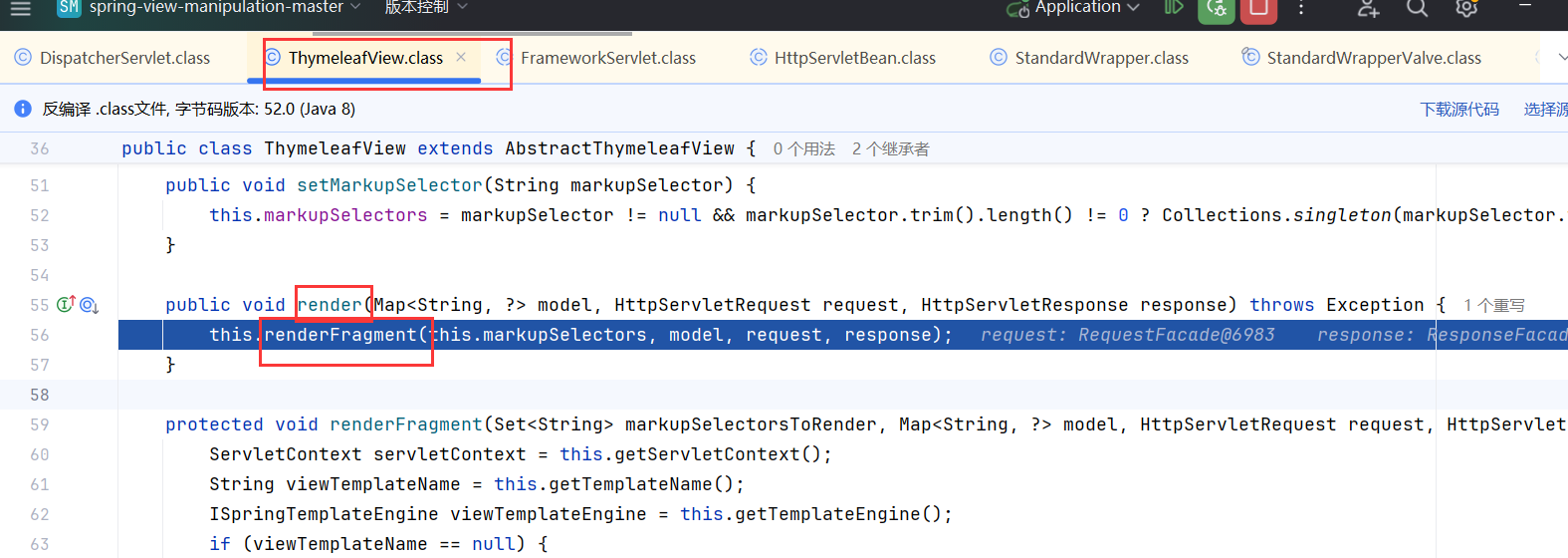Open the more actions vertical dots
This screenshot has height=558, width=1568.
(x=1301, y=9)
